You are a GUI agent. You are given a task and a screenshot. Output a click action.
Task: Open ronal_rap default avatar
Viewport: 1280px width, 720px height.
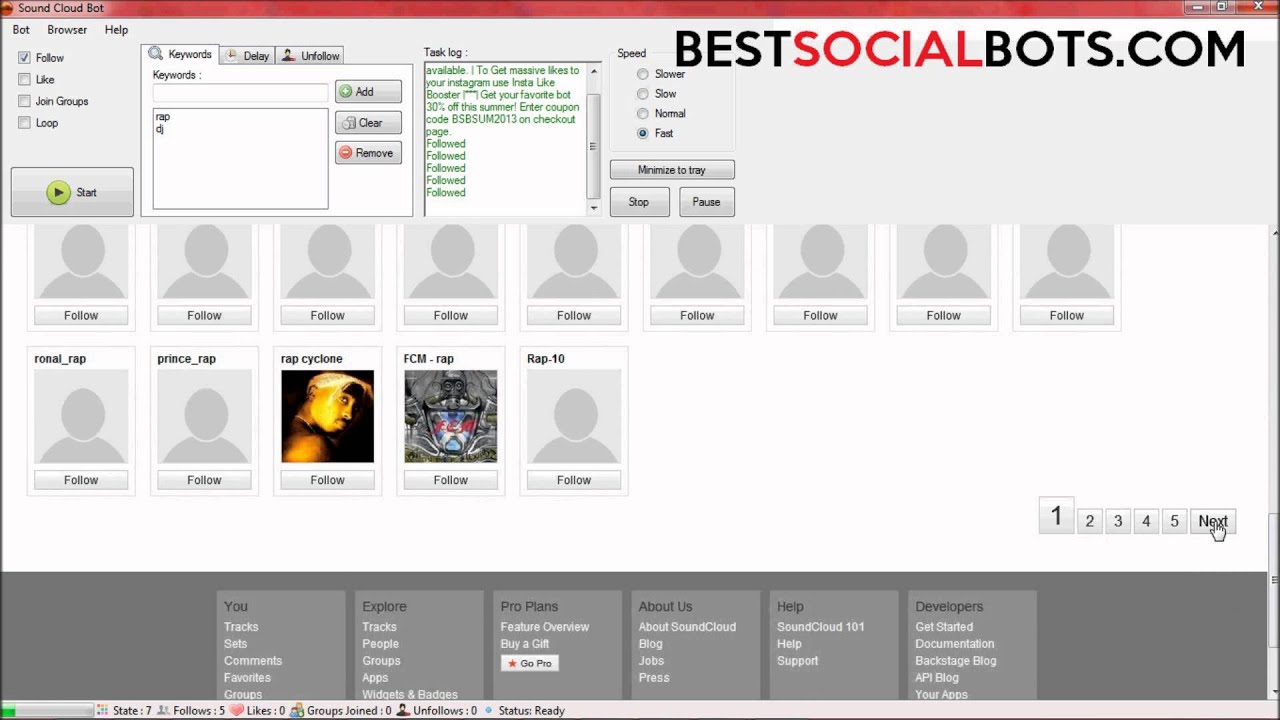[x=81, y=416]
